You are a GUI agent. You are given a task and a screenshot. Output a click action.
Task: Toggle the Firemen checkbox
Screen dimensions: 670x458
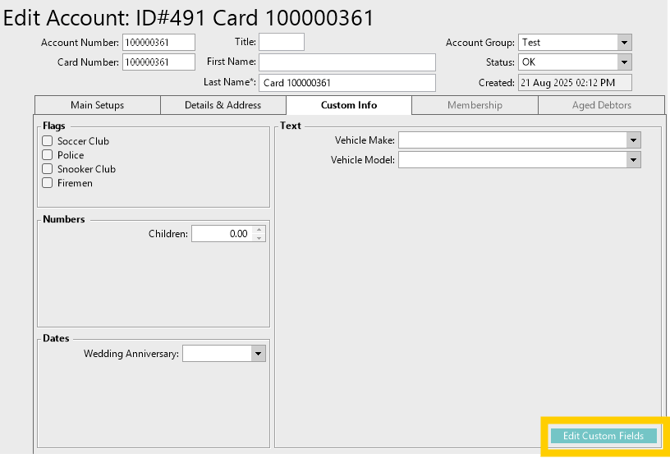click(x=47, y=183)
